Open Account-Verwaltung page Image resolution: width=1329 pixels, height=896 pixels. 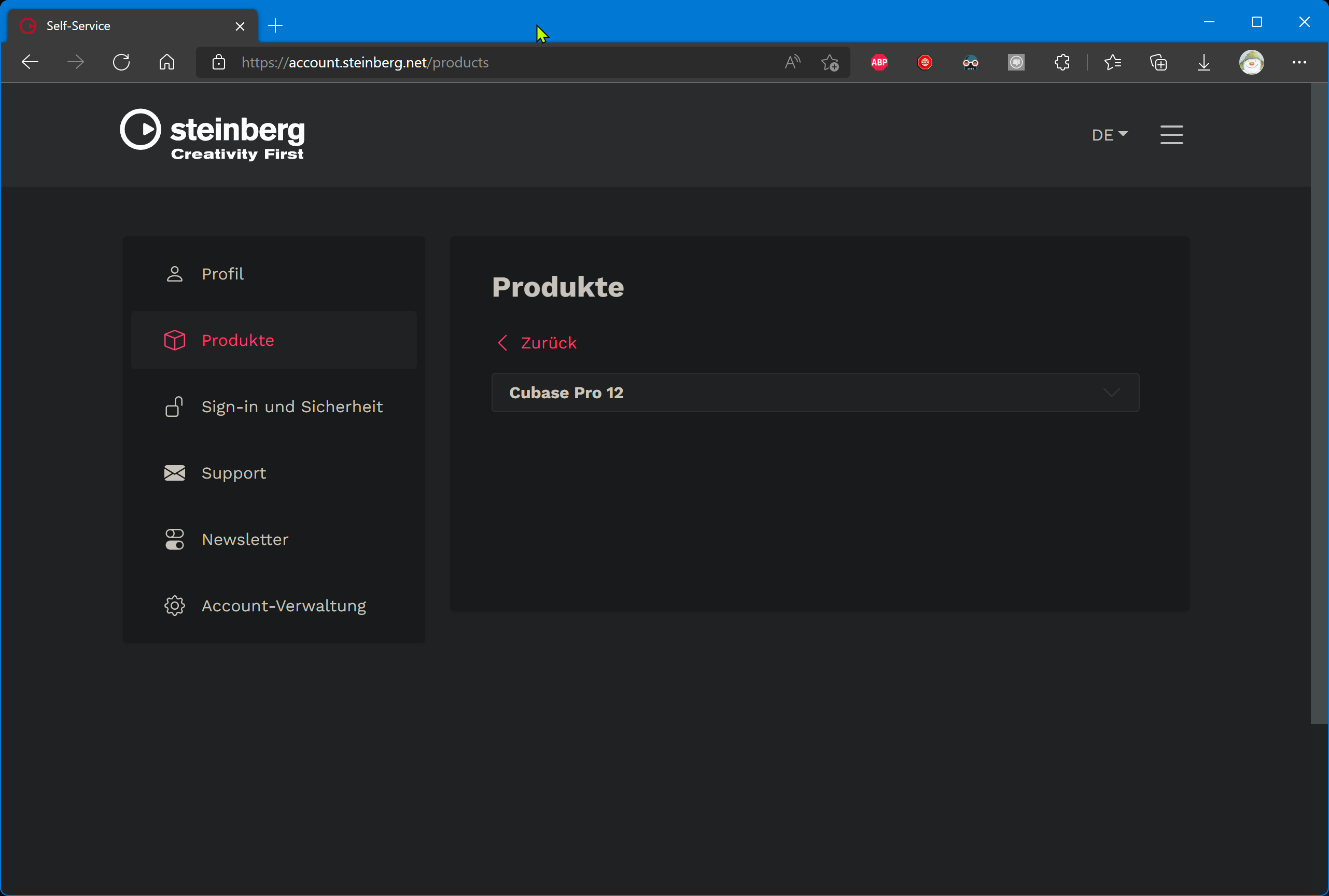(x=284, y=606)
